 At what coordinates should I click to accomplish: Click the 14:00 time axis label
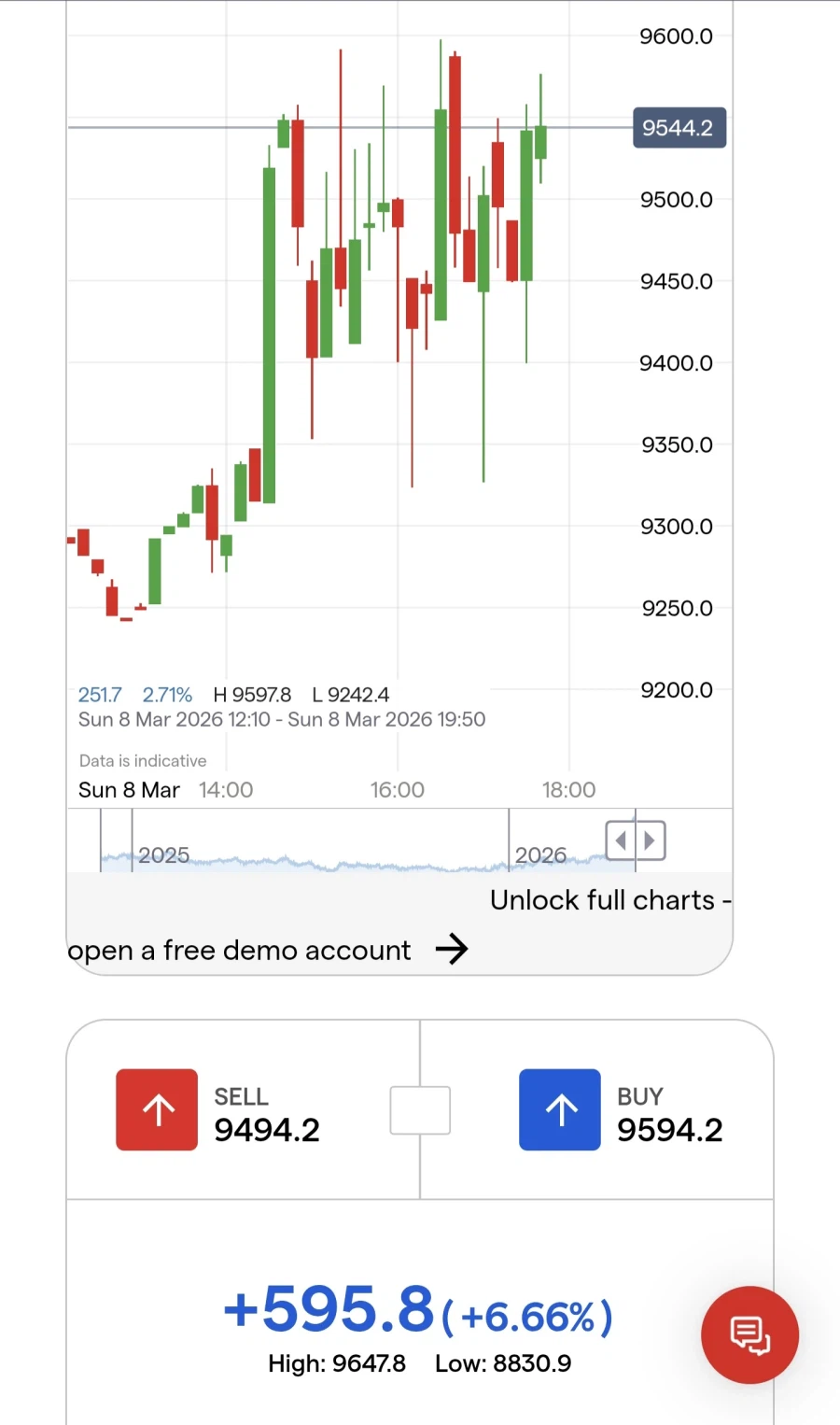[226, 790]
